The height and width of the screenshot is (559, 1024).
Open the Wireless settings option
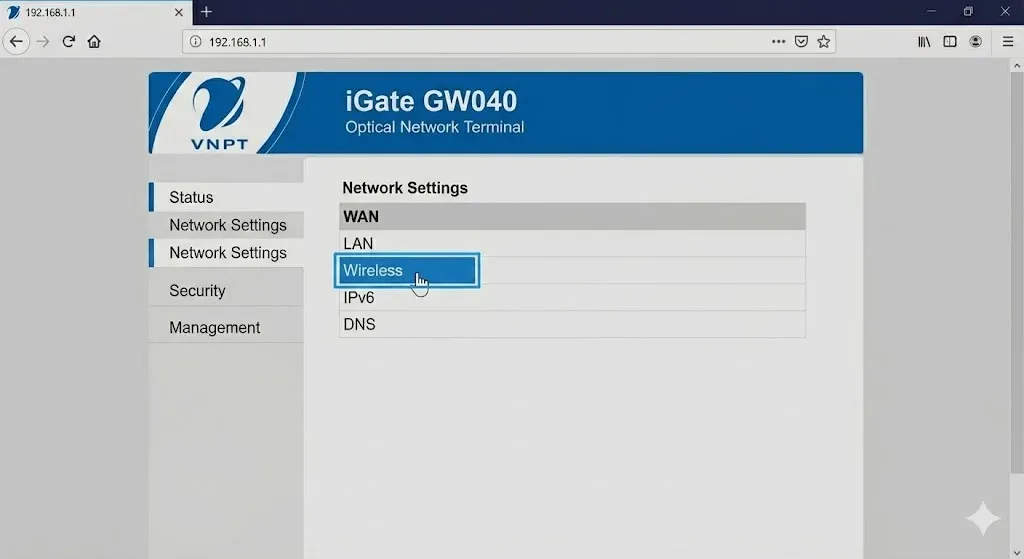[407, 270]
